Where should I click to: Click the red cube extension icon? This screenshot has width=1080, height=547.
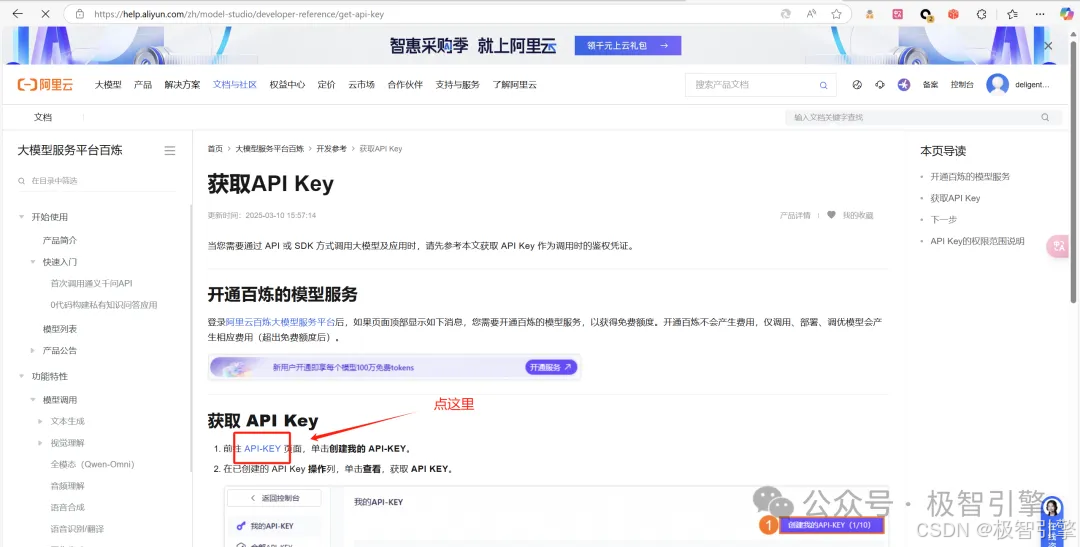click(x=953, y=14)
